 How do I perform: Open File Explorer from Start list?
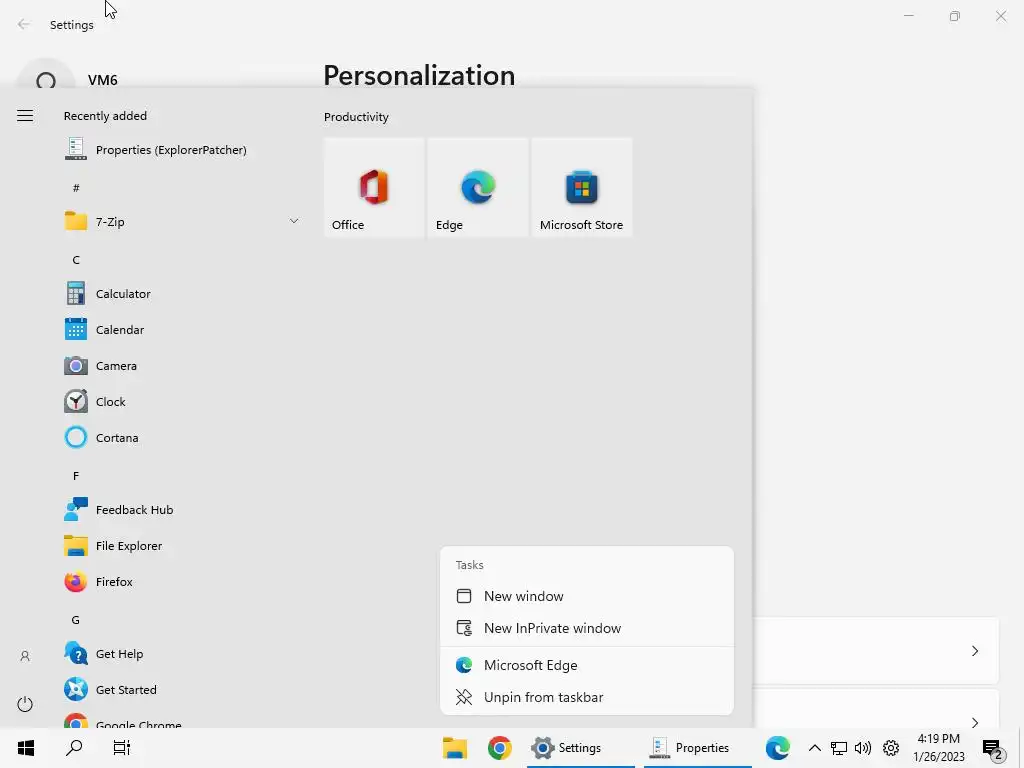(x=182, y=545)
